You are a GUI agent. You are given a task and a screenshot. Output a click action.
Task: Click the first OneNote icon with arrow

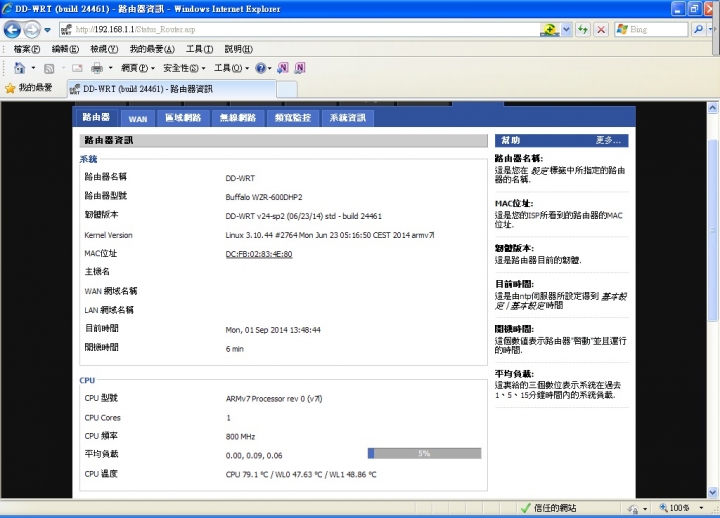tap(282, 68)
